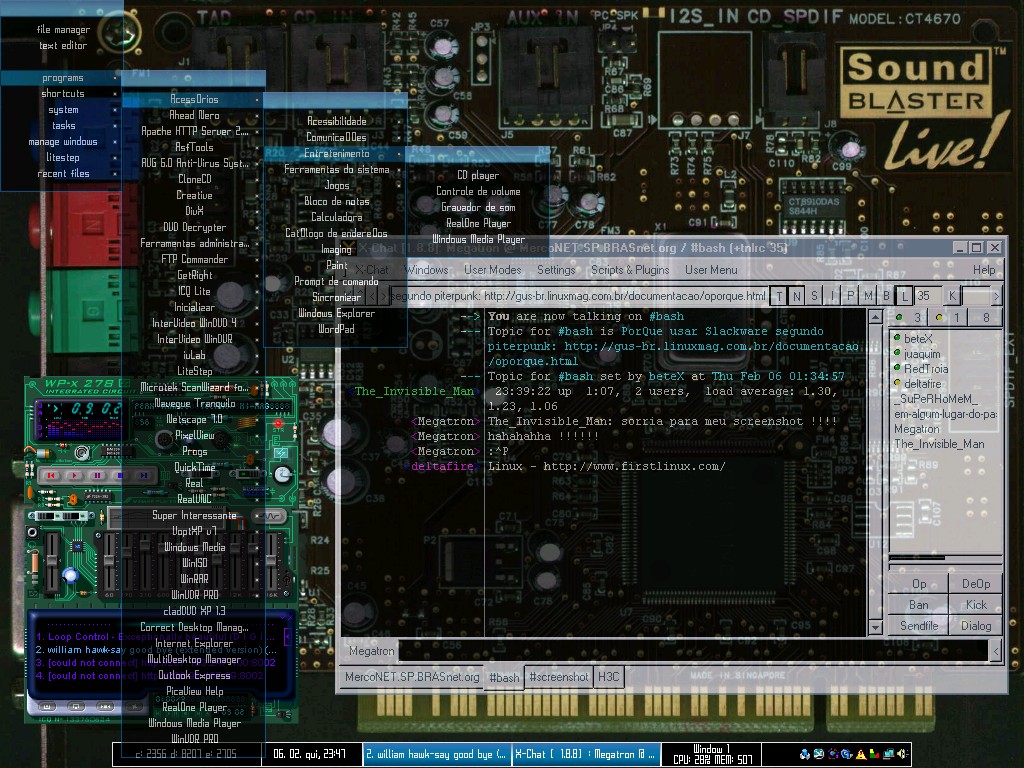Pause playback in Winamp skin

97,475
